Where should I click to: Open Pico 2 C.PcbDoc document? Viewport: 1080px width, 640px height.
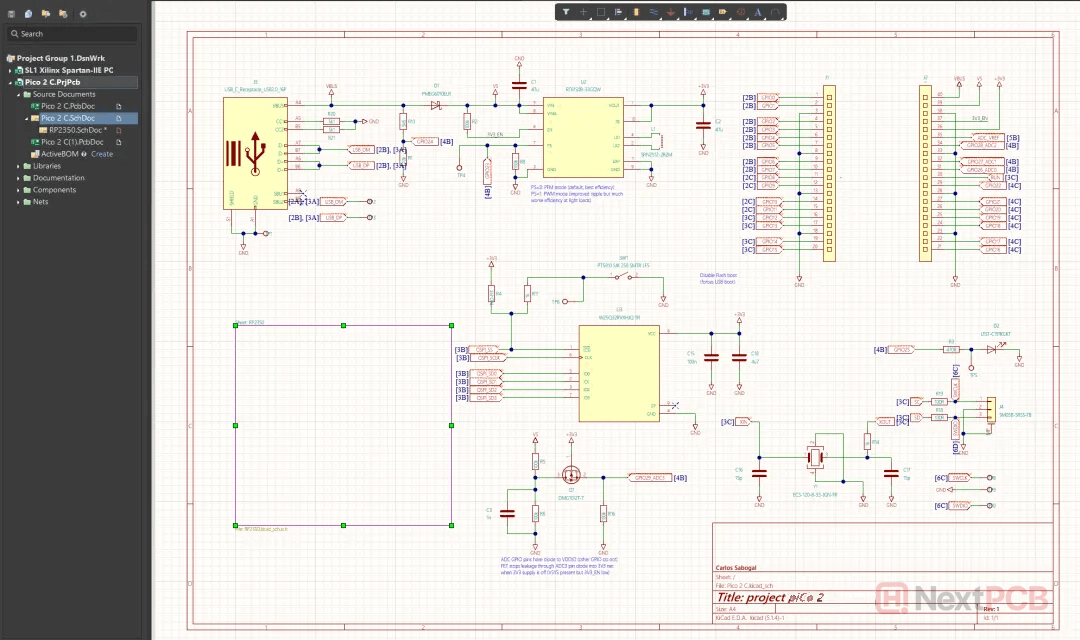(x=67, y=106)
